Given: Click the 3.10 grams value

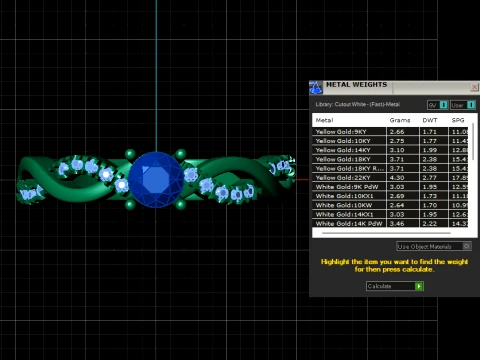Looking at the screenshot, I should (x=397, y=150).
